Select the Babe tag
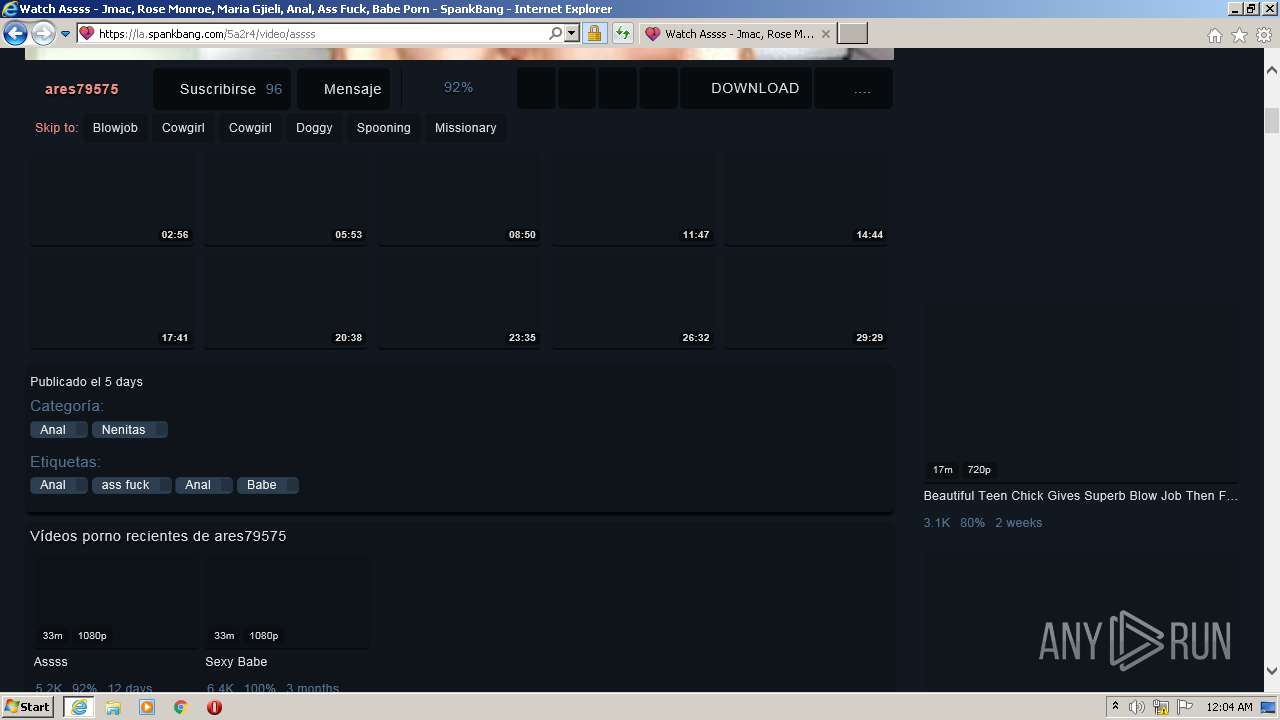This screenshot has width=1280, height=720. [x=267, y=485]
